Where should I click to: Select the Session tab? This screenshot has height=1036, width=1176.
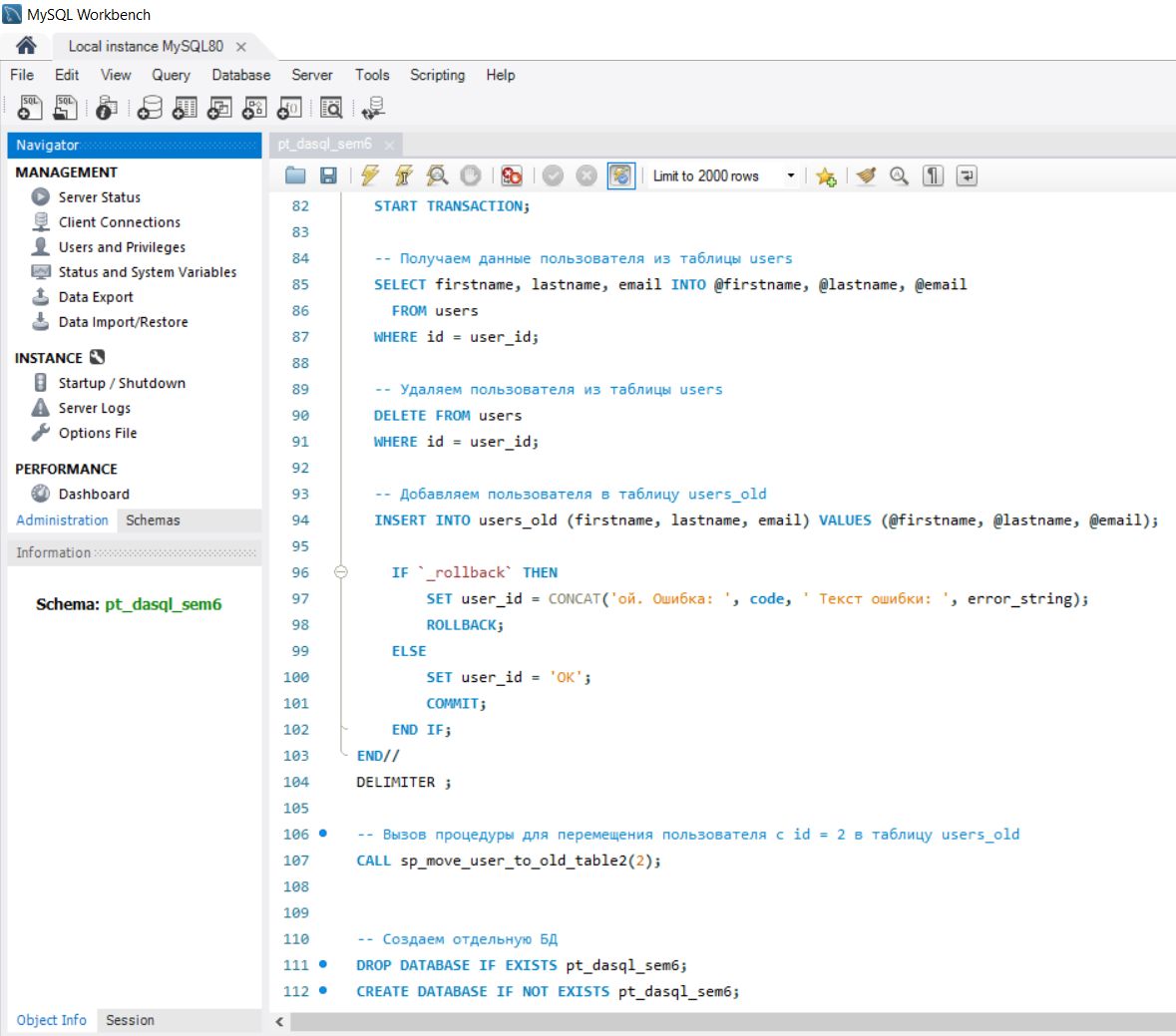[130, 1020]
